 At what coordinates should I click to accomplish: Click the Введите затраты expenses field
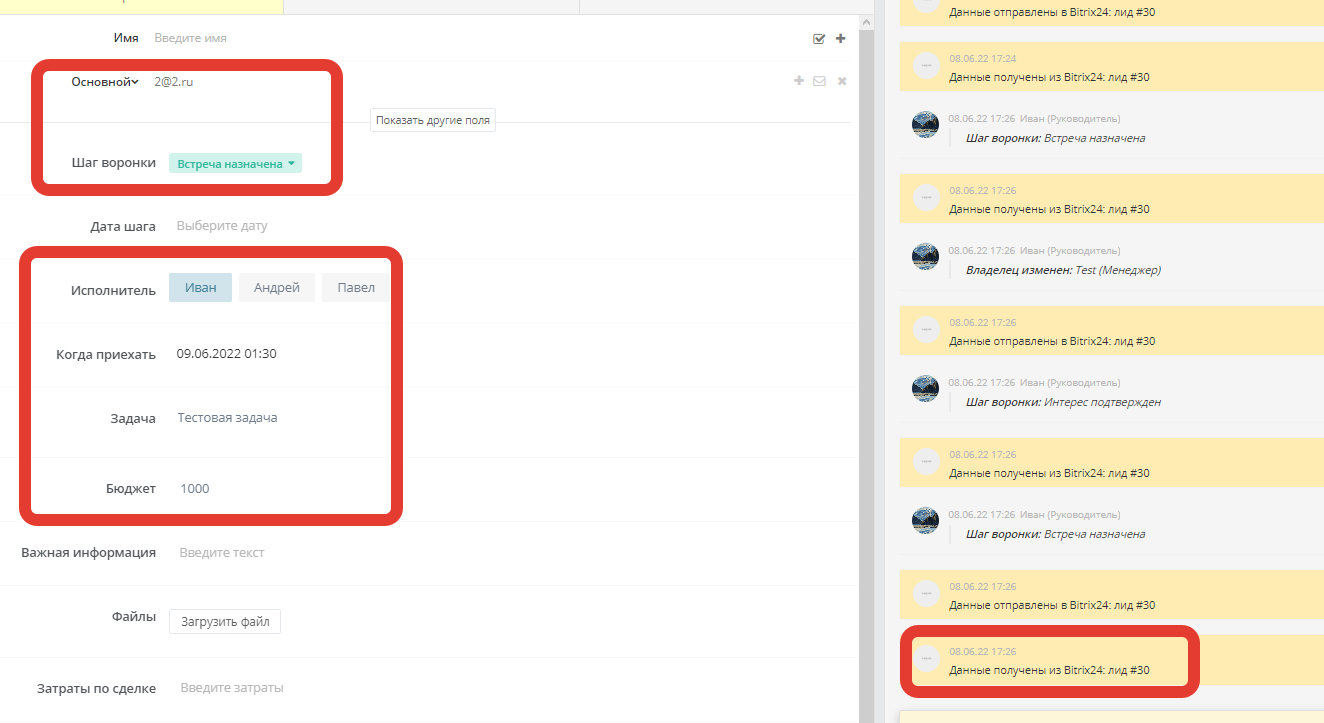(x=232, y=688)
